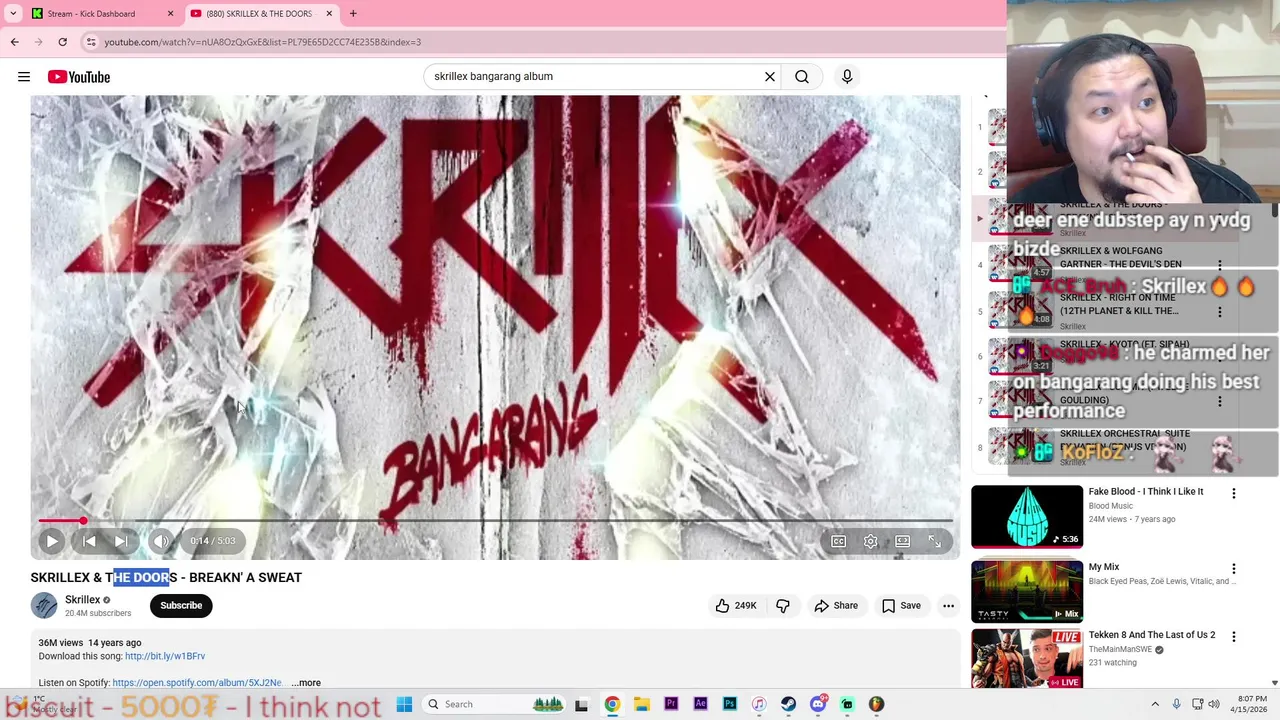Open the Windows Start menu

404,704
